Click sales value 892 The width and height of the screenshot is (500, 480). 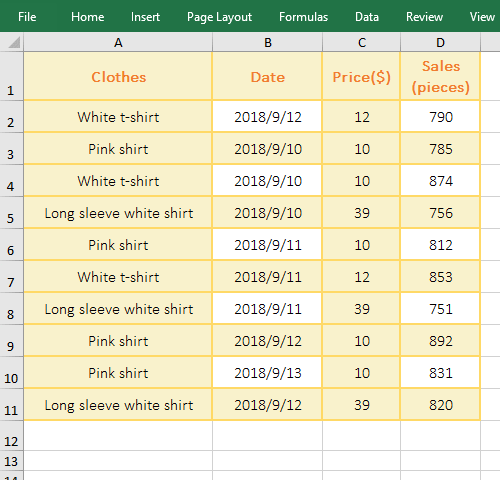[x=440, y=341]
